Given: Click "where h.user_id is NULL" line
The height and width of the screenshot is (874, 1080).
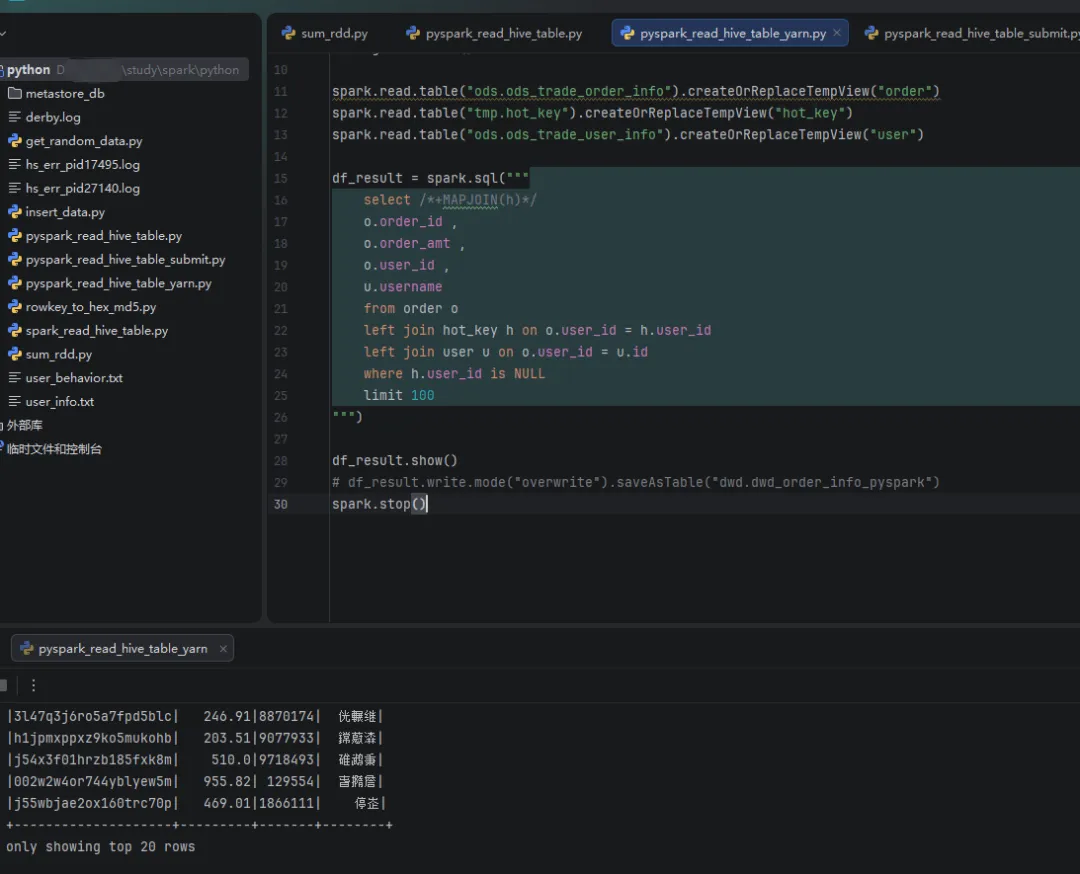Looking at the screenshot, I should pos(454,374).
